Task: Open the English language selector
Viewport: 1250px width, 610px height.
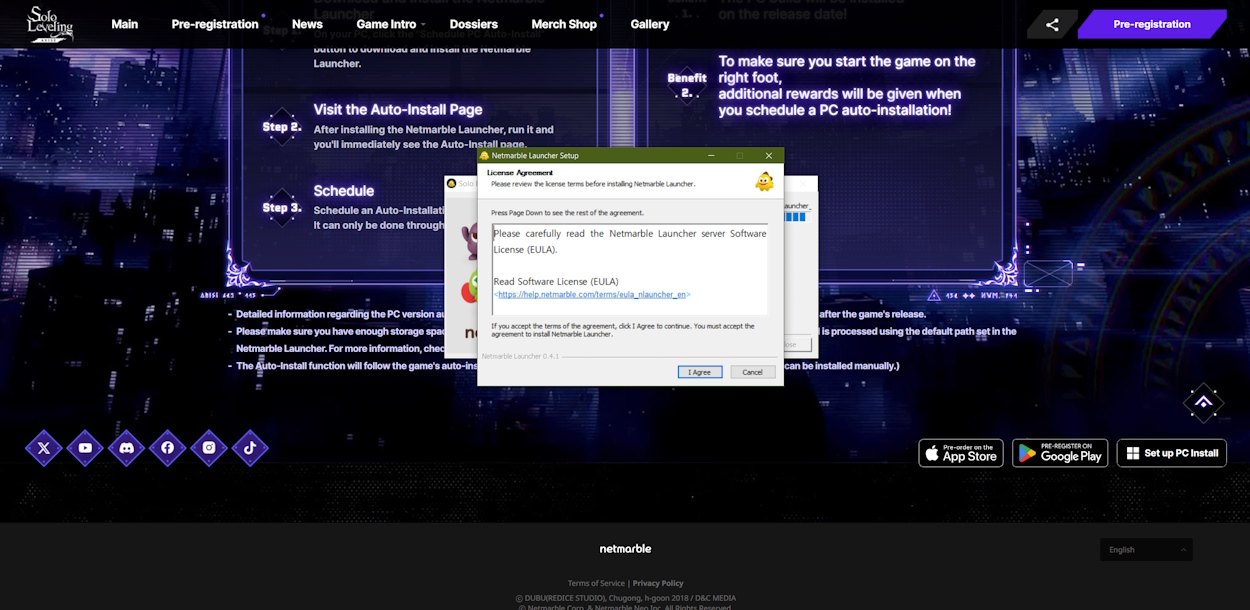Action: (x=1145, y=549)
